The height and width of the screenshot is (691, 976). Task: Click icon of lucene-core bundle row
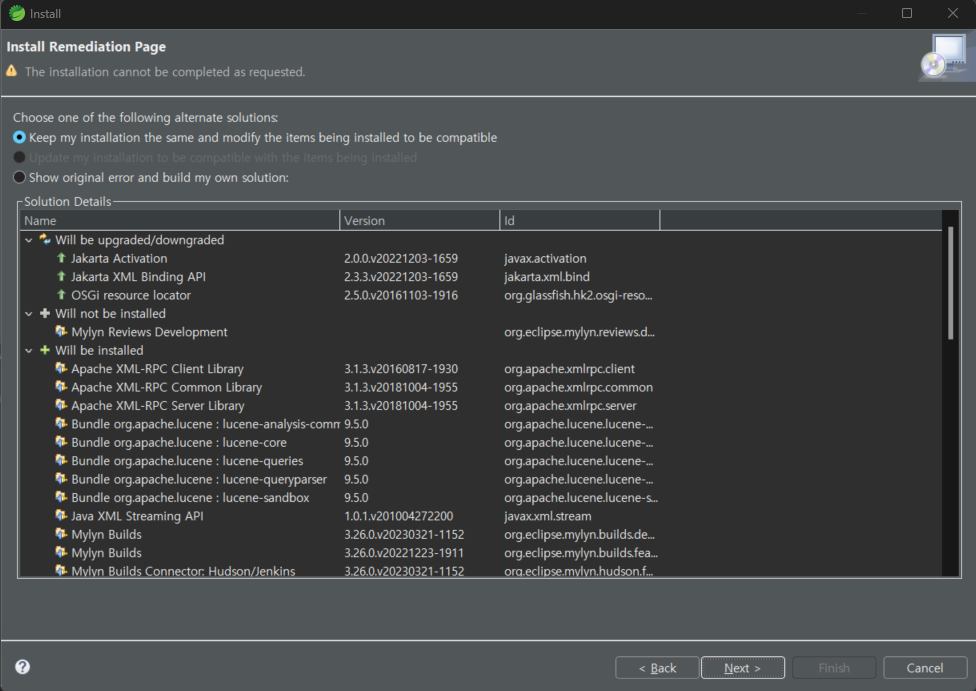[x=61, y=442]
